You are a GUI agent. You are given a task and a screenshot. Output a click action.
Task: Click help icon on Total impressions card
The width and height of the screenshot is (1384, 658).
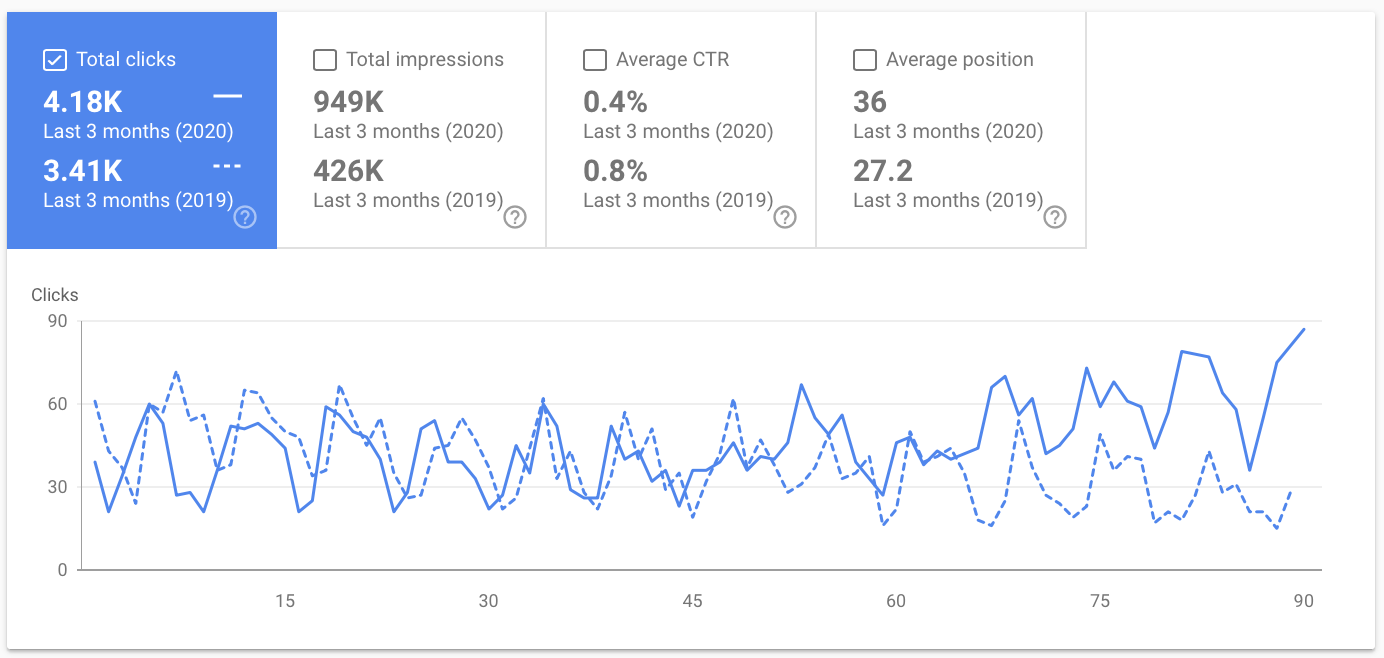click(x=515, y=216)
